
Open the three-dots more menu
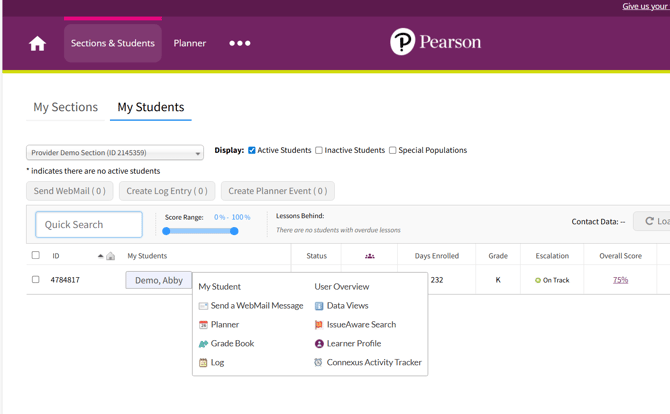click(240, 43)
